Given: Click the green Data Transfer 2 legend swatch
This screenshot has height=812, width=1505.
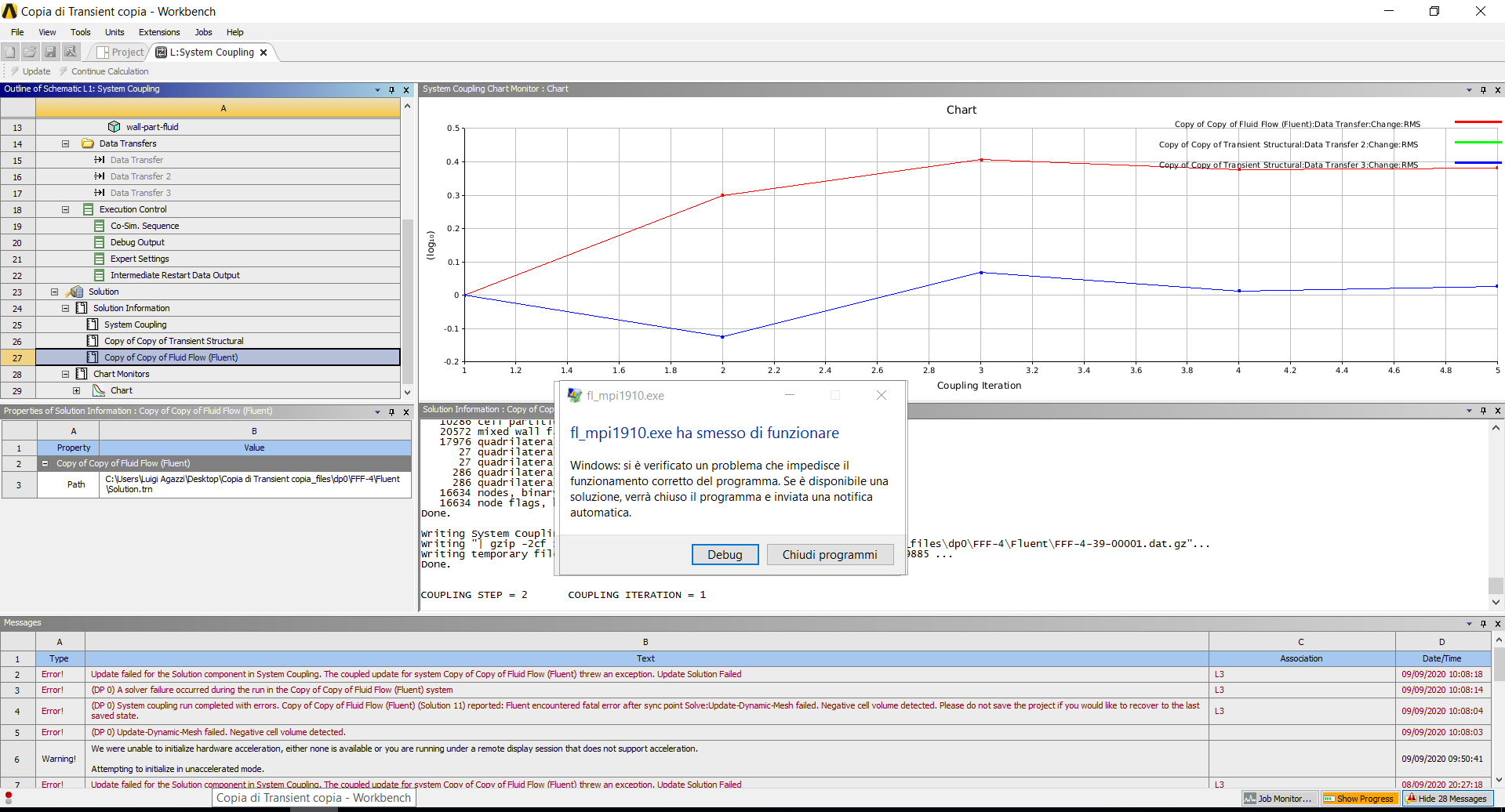Looking at the screenshot, I should (x=1478, y=143).
